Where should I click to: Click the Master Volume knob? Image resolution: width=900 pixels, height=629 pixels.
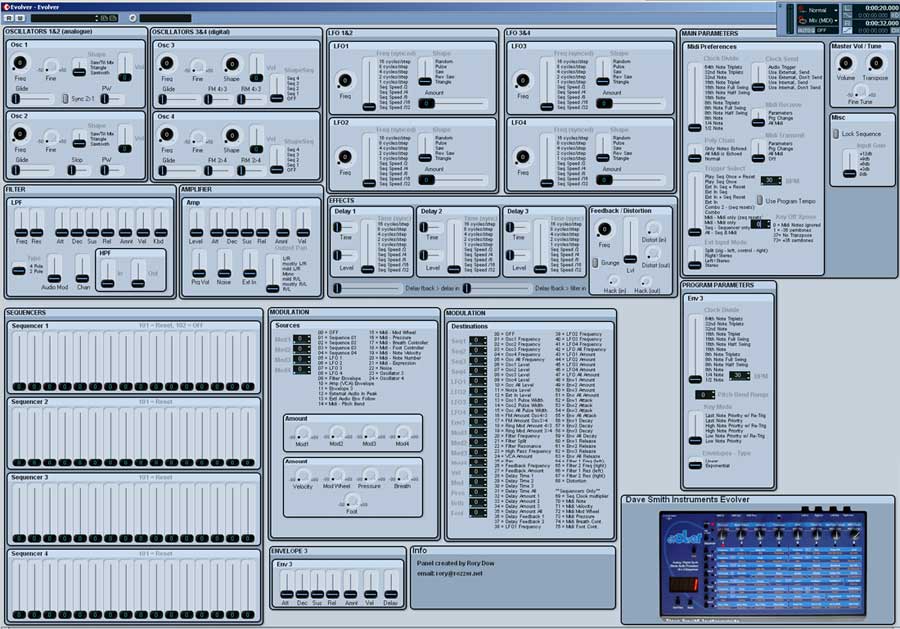(845, 63)
